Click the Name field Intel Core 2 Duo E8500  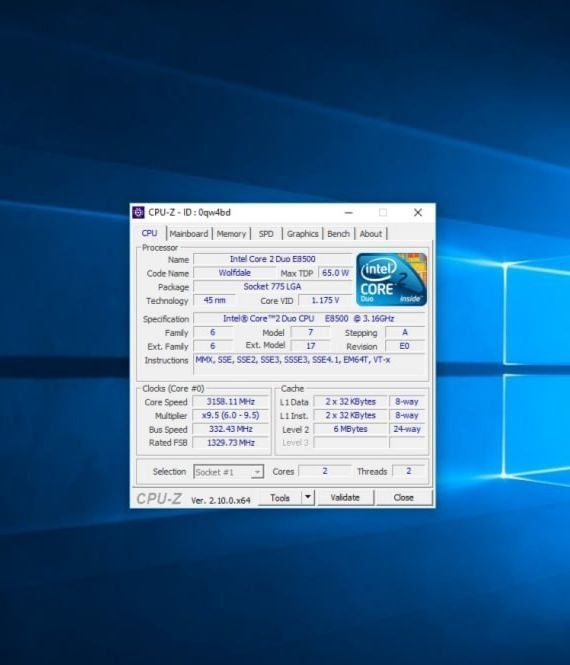tap(272, 259)
